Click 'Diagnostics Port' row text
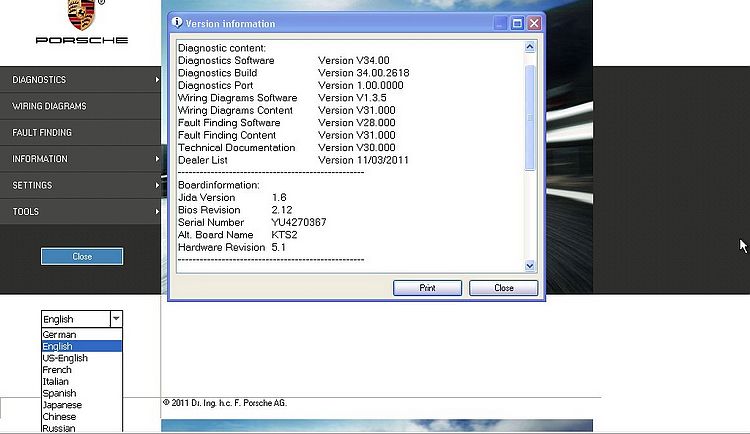The image size is (750, 434). point(216,85)
